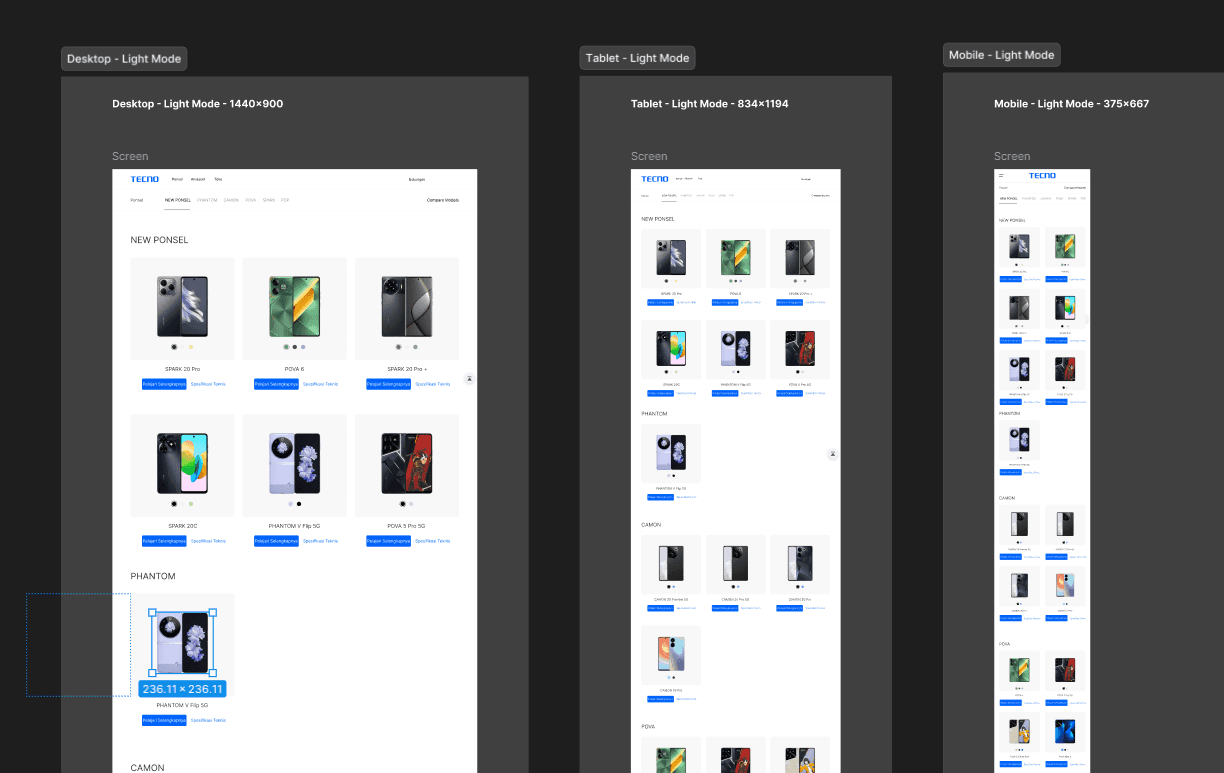Image resolution: width=1224 pixels, height=773 pixels.
Task: Pick the green color dot under Desktop POVA 6
Action: click(286, 347)
